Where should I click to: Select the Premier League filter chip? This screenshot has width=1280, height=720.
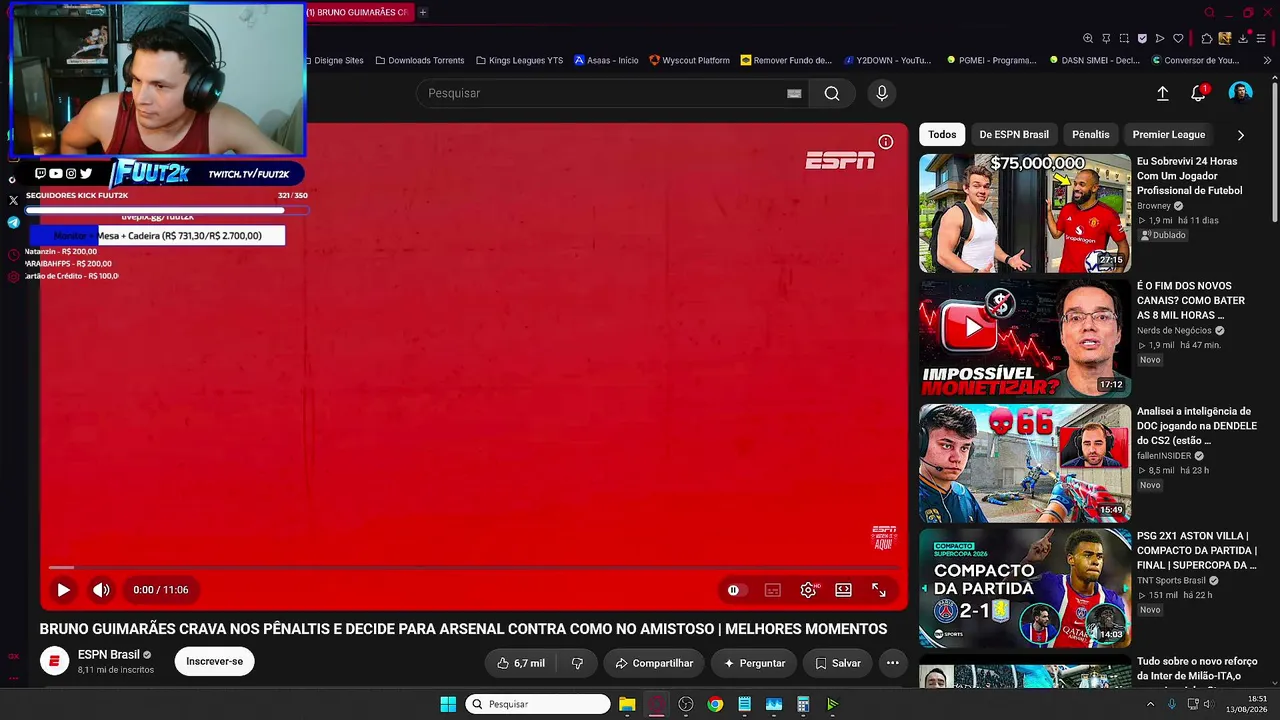click(x=1168, y=135)
